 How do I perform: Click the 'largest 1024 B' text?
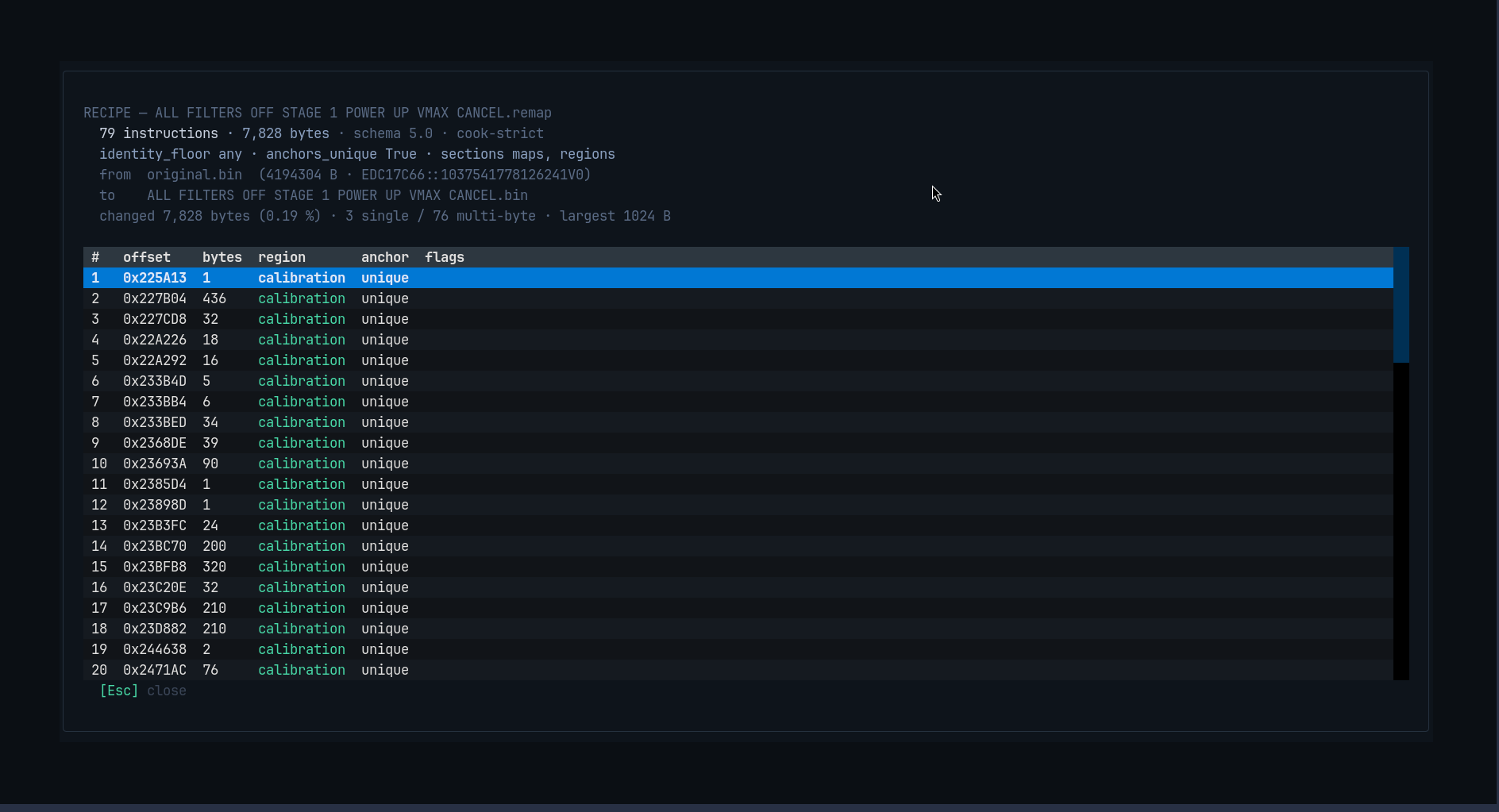coord(615,216)
